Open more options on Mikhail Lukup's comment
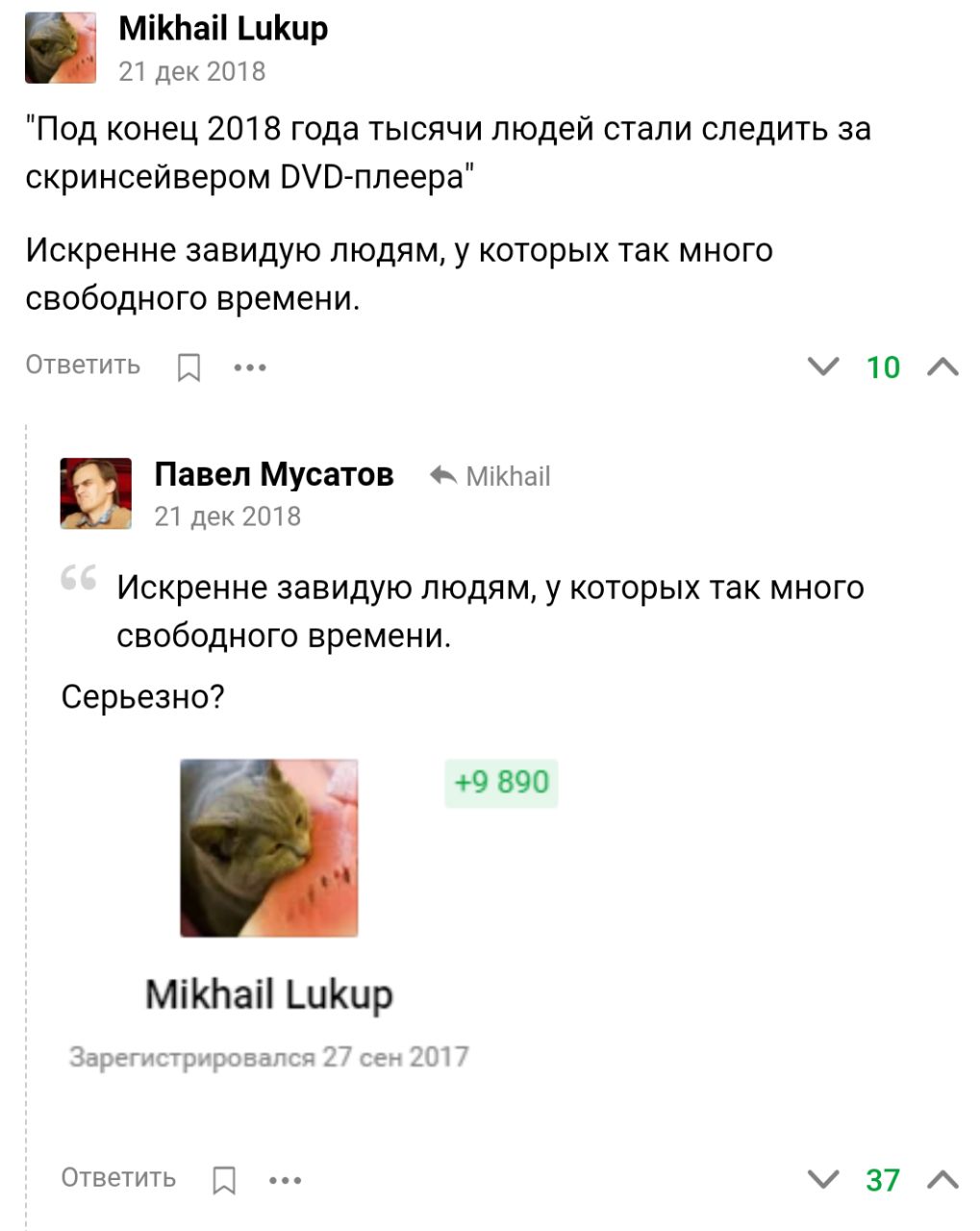 [x=250, y=367]
